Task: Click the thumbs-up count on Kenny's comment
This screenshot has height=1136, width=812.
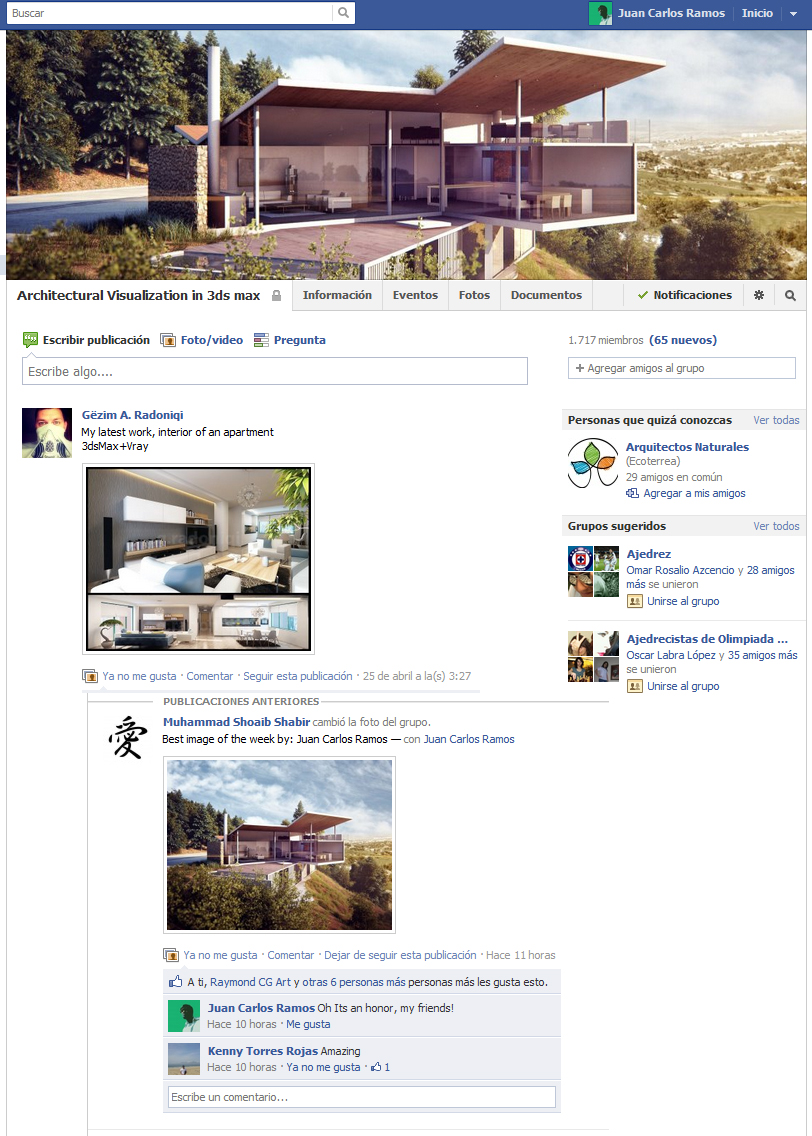Action: click(381, 1067)
